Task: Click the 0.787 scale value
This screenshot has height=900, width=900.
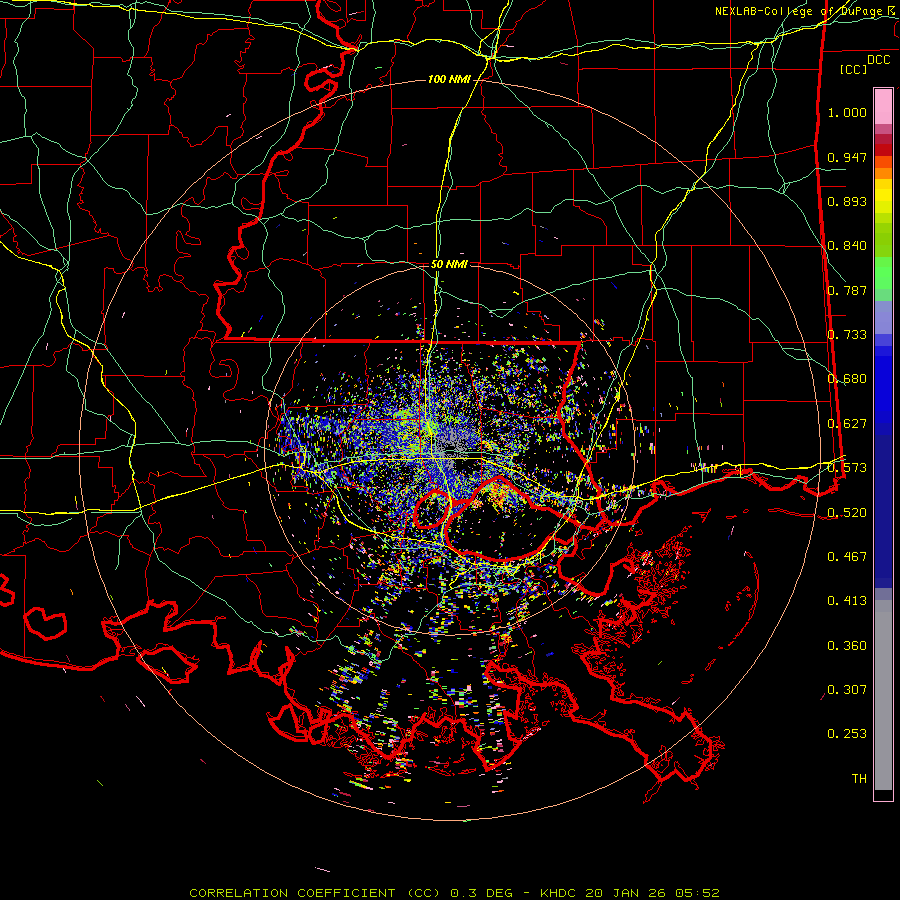Action: [847, 290]
